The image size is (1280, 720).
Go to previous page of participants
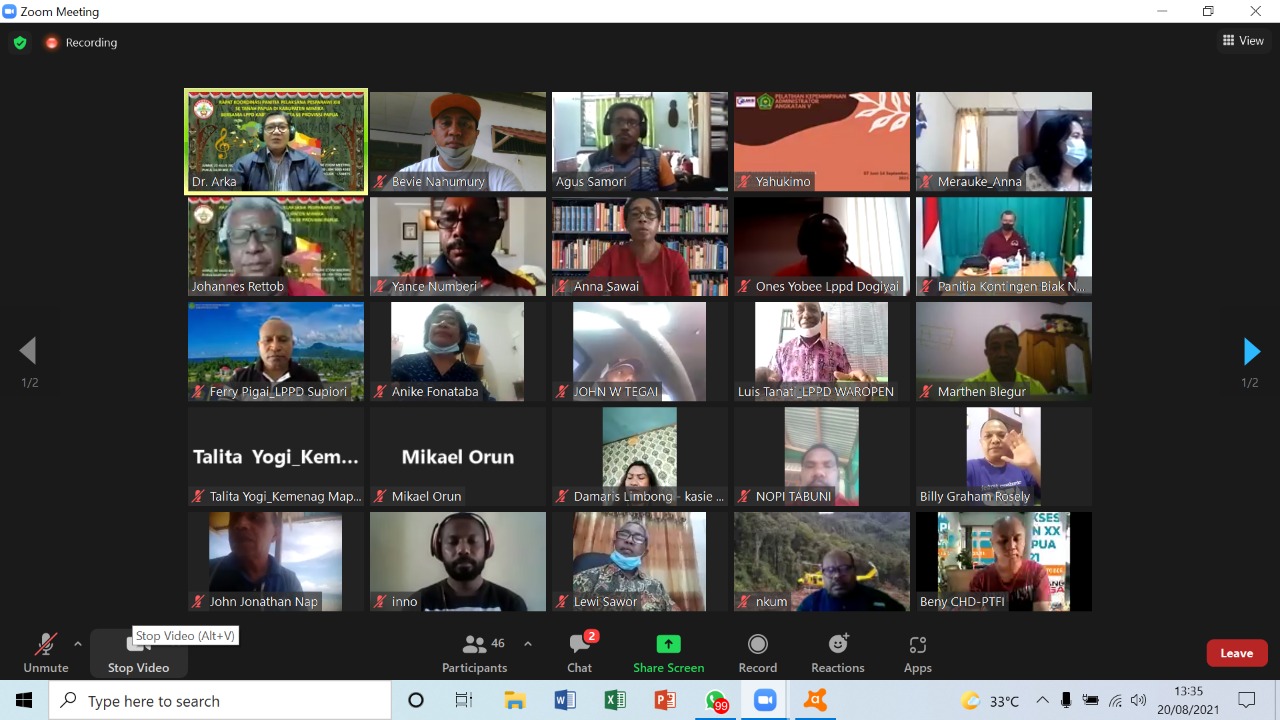pos(28,351)
